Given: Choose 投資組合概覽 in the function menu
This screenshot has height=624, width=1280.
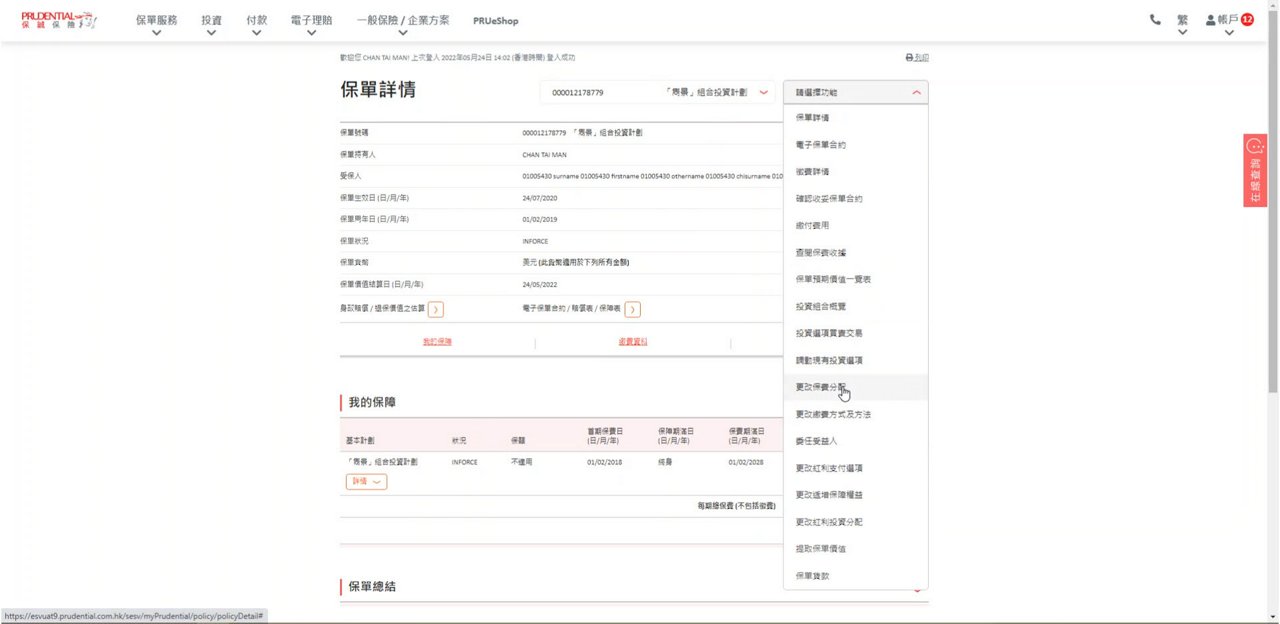Looking at the screenshot, I should coord(820,306).
